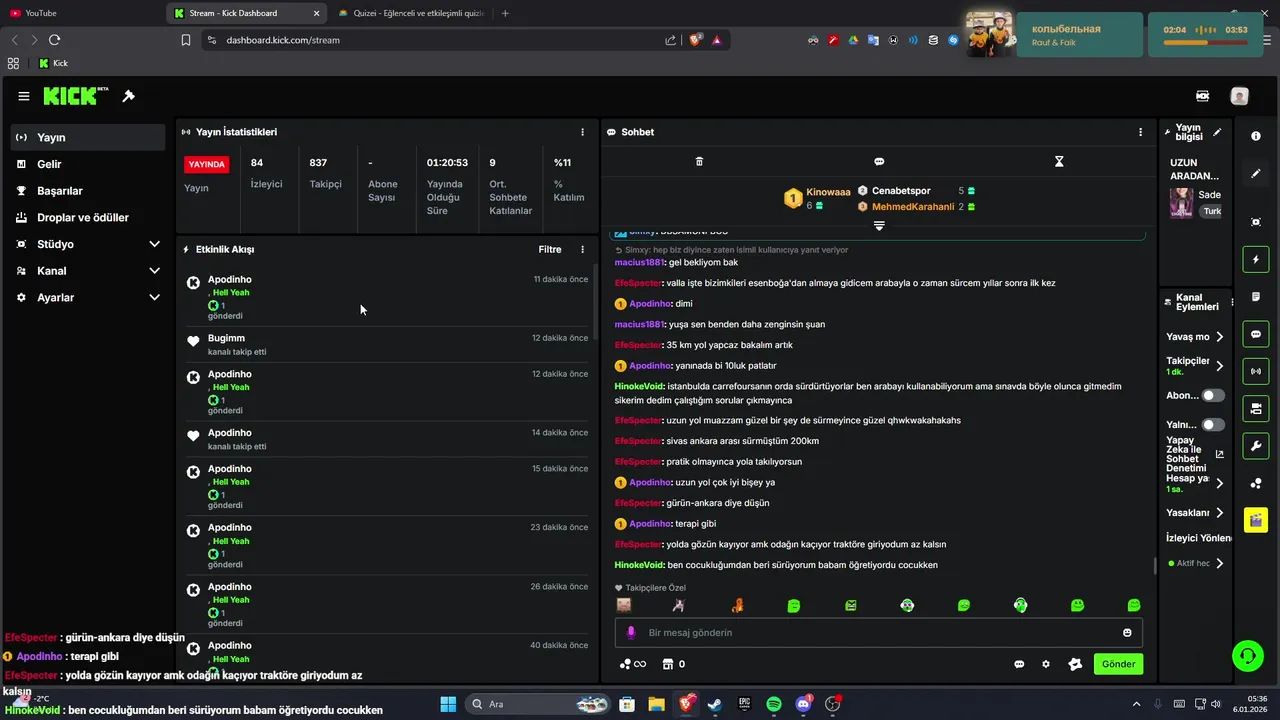Select Gelir in the left sidebar
This screenshot has width=1280, height=720.
[88, 164]
